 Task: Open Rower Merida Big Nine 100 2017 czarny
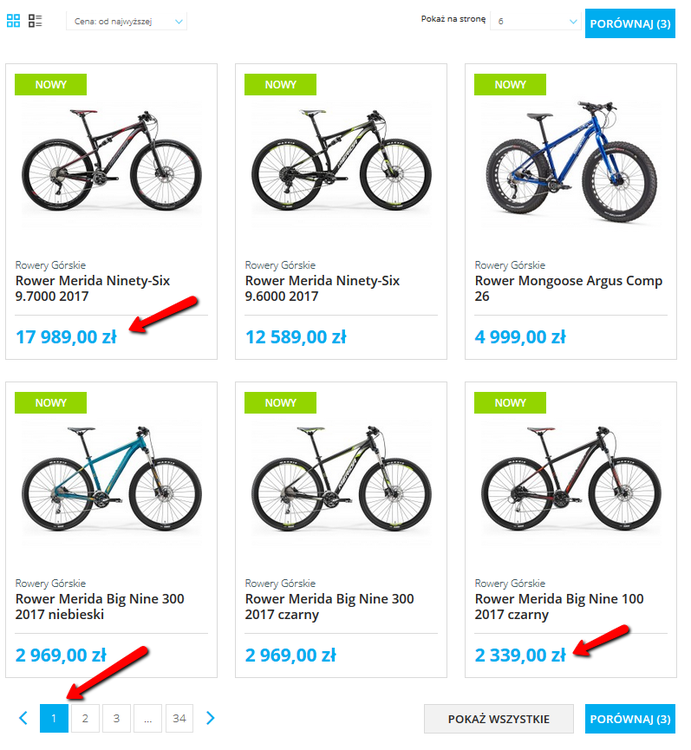[559, 607]
